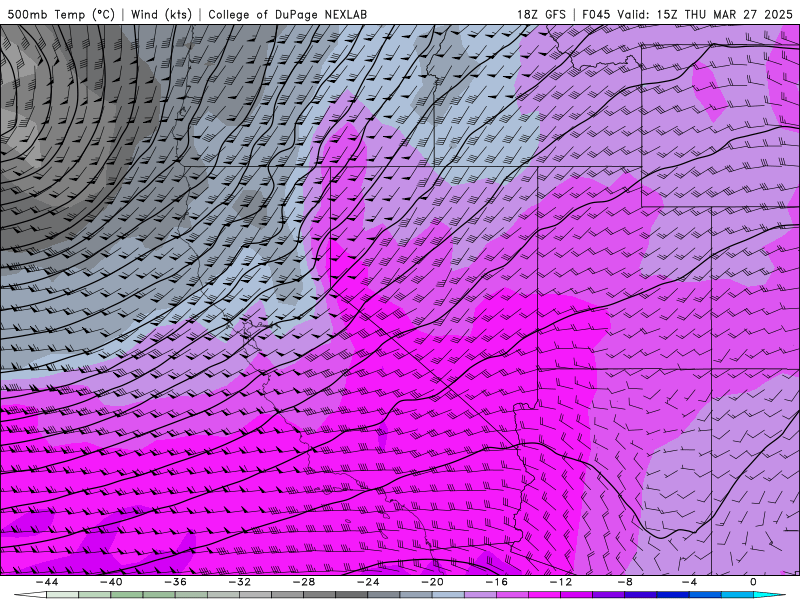Click the -24 colorbar label
Screen dimensions: 800x600
368,582
